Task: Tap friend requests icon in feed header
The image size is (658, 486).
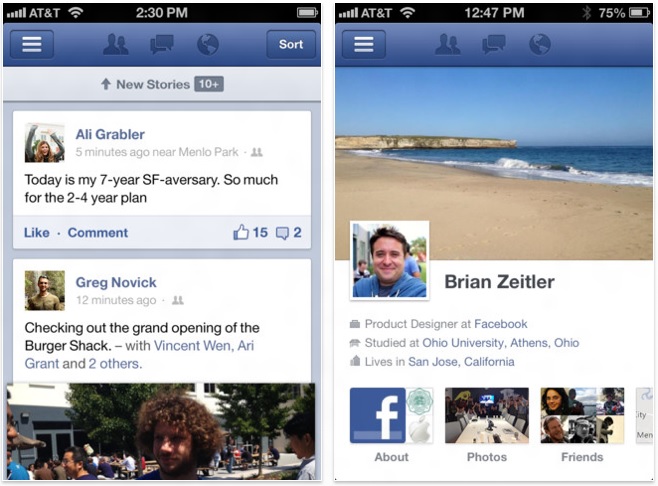Action: pyautogui.click(x=115, y=44)
